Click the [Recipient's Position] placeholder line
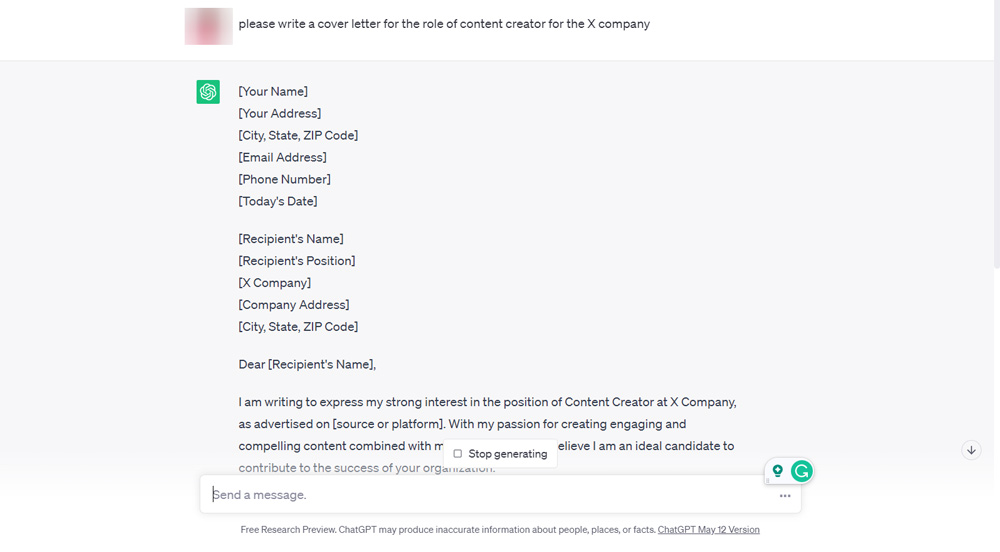The width and height of the screenshot is (1000, 552). coord(297,261)
